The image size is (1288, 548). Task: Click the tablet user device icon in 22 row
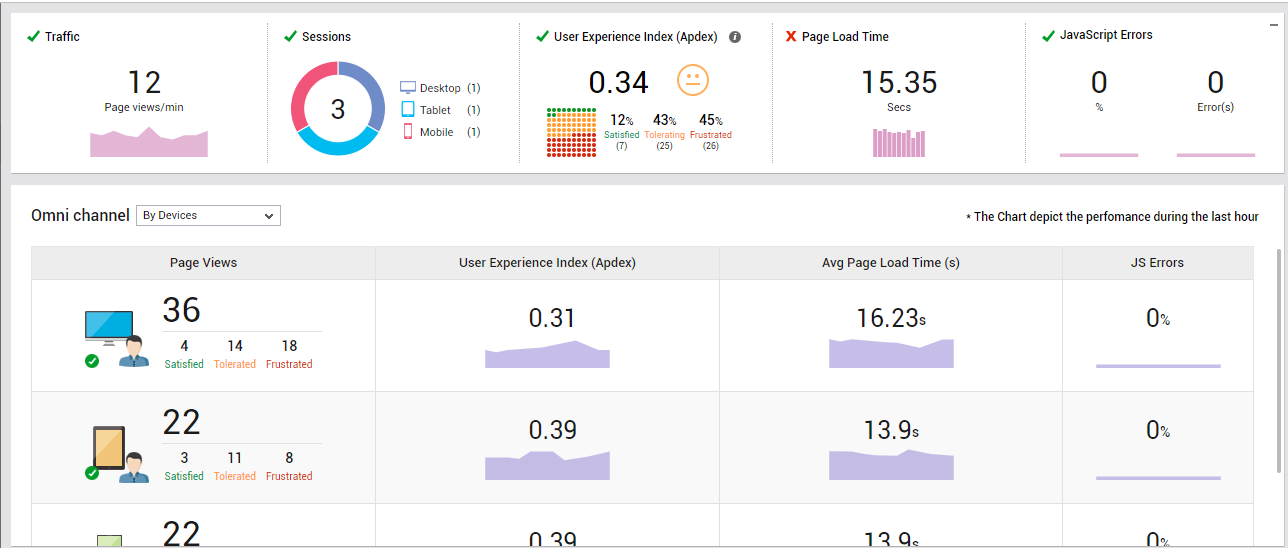120,454
